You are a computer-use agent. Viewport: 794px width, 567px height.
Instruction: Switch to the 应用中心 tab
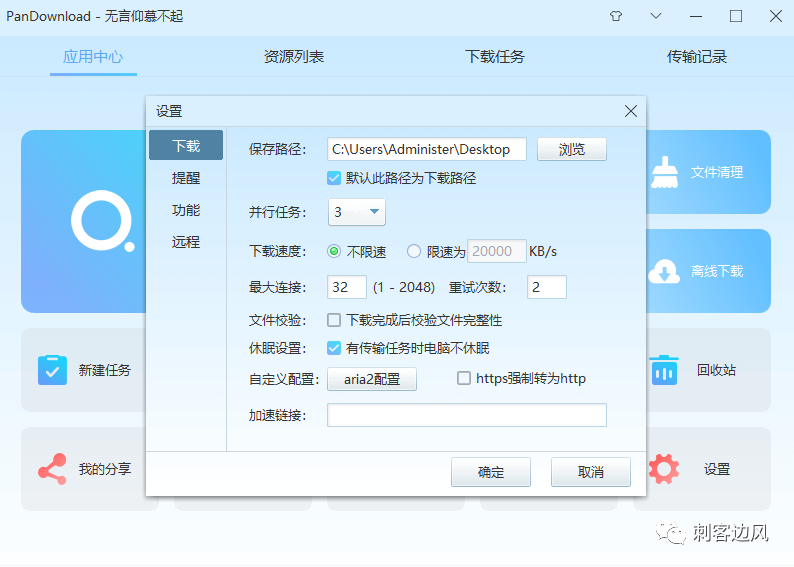[x=93, y=57]
